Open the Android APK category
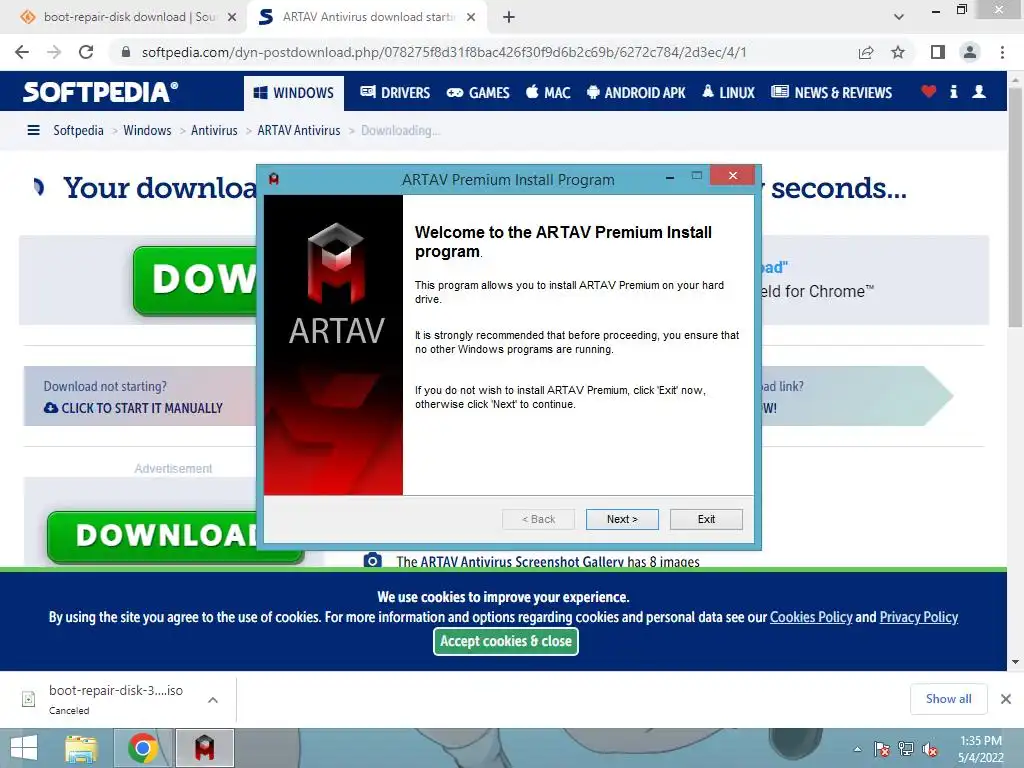Screen dimensions: 1024x768 tap(635, 93)
